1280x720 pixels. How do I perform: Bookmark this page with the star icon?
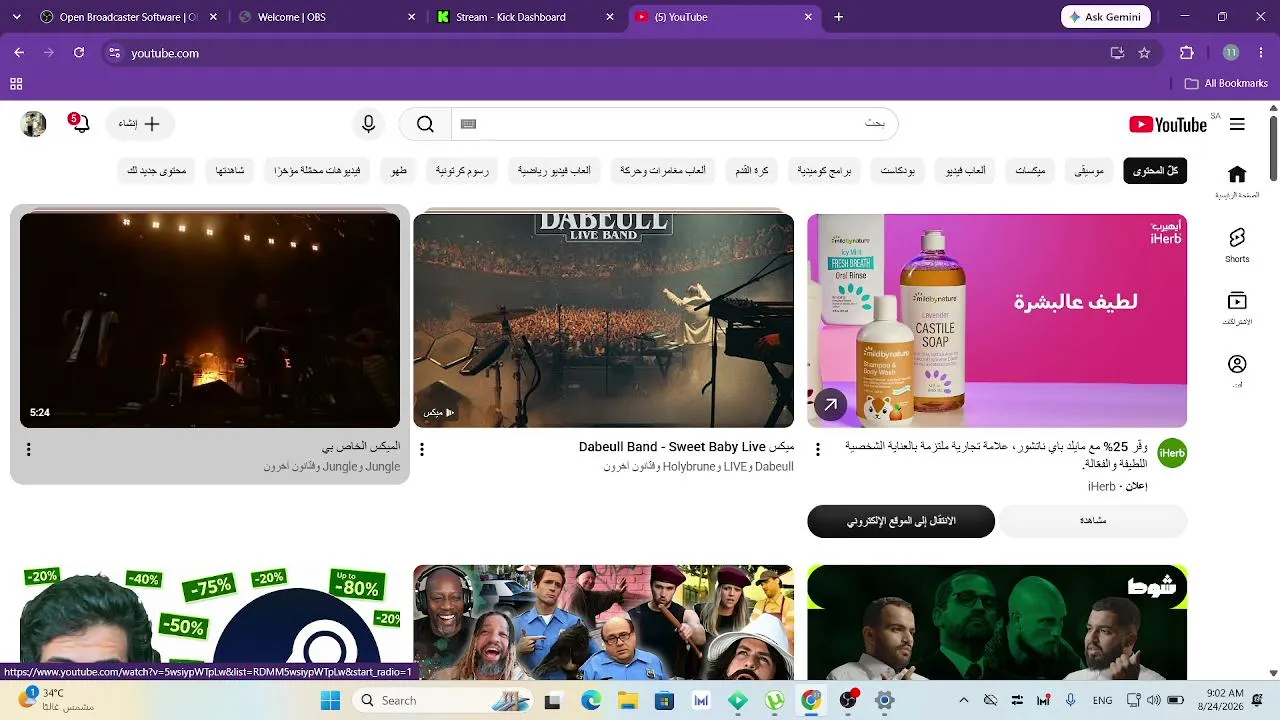point(1144,53)
